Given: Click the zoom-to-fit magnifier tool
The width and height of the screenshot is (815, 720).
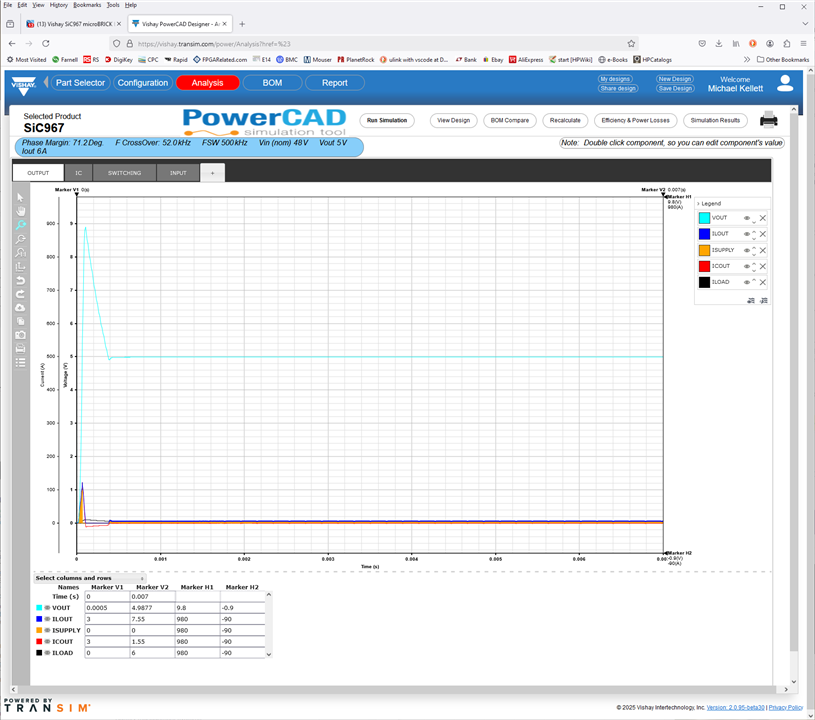Looking at the screenshot, I should click(x=20, y=253).
